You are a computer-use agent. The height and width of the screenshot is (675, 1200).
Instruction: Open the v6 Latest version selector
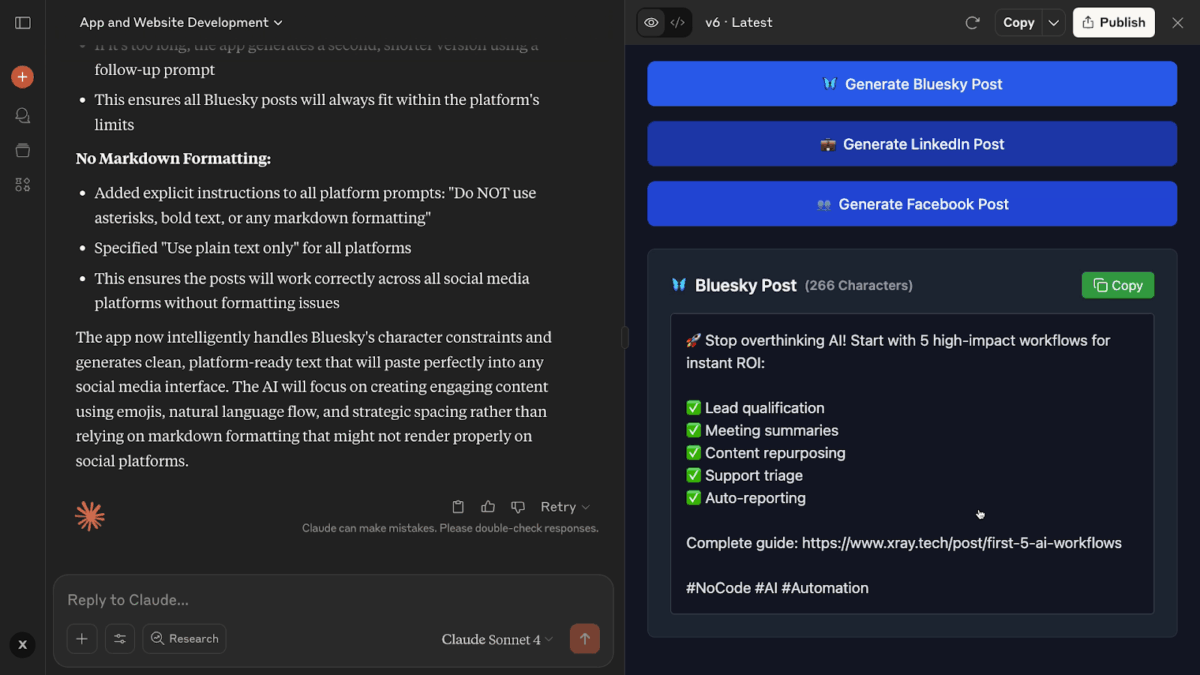(739, 22)
